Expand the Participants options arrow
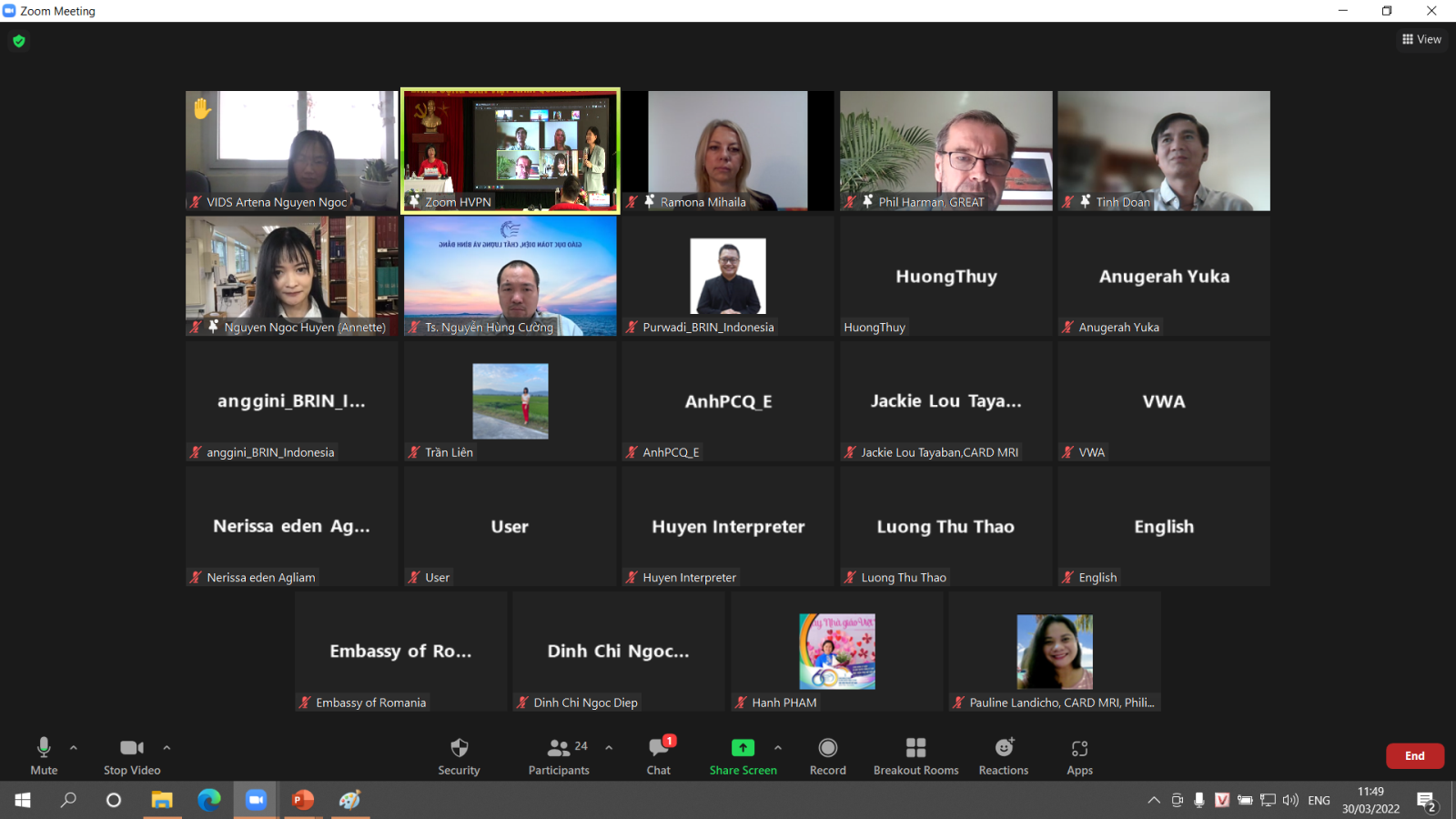 (x=609, y=748)
